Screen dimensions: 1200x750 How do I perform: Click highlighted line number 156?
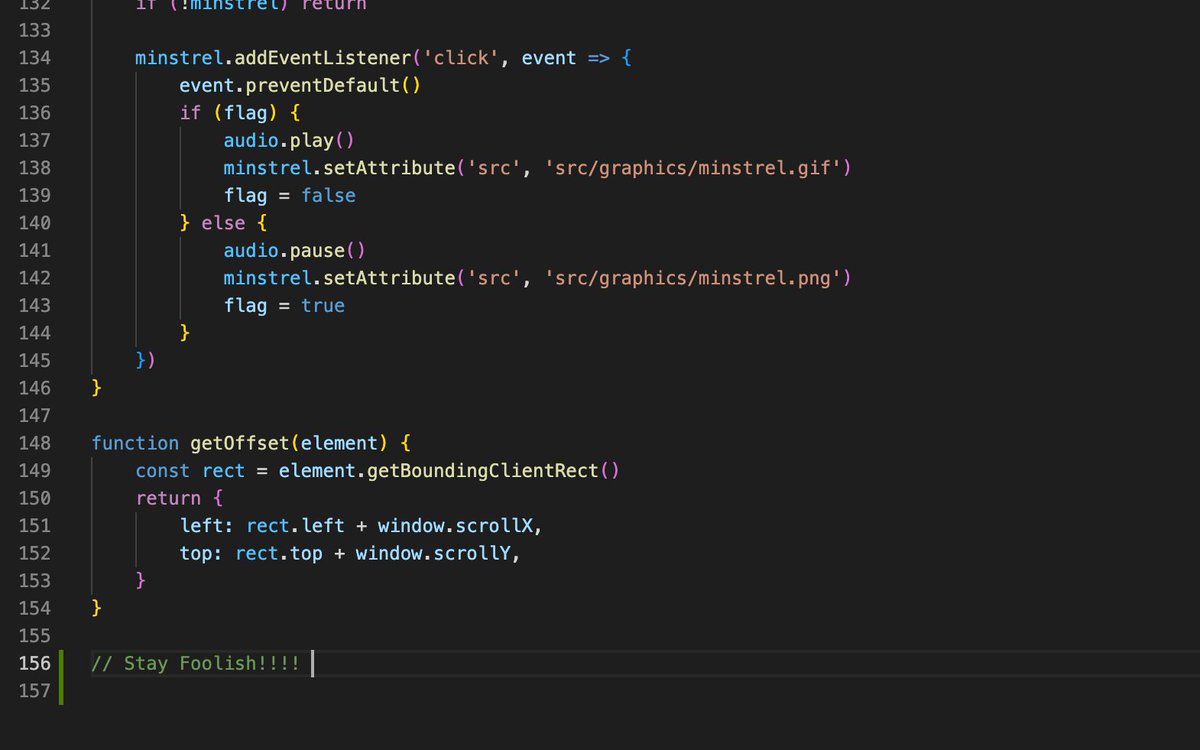click(34, 663)
